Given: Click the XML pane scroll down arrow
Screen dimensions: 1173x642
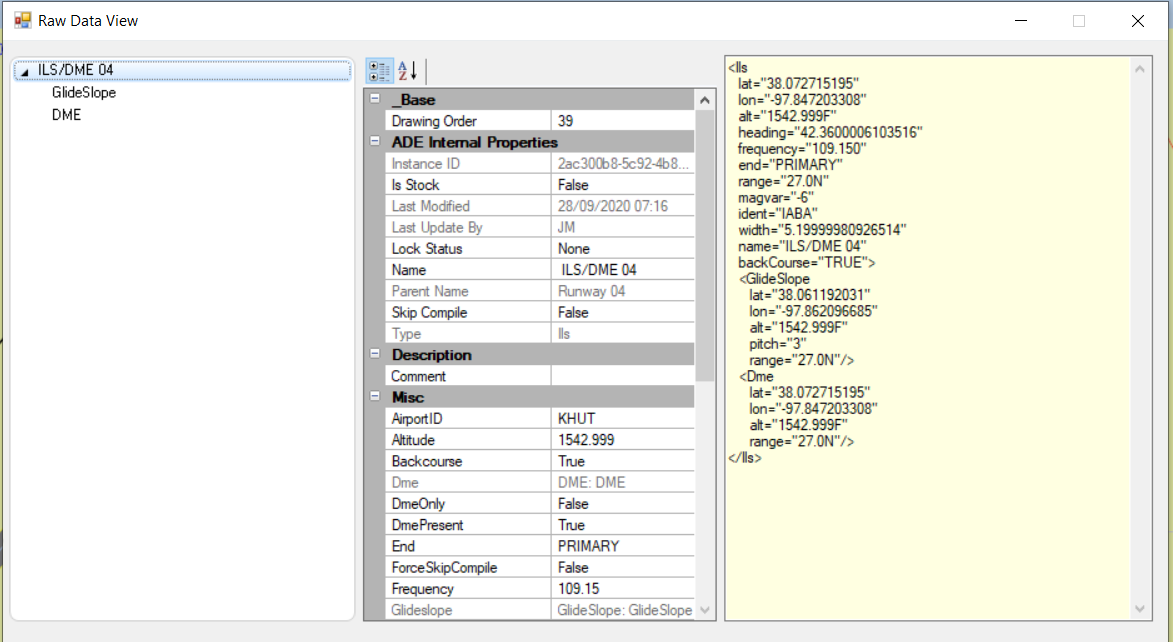Looking at the screenshot, I should [x=1140, y=608].
